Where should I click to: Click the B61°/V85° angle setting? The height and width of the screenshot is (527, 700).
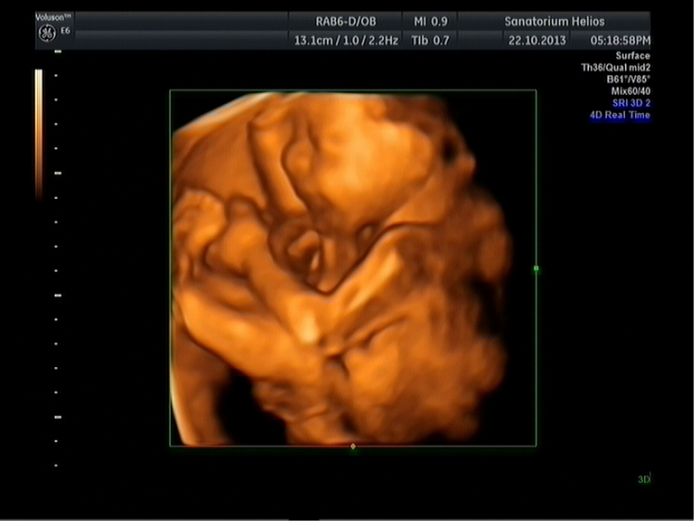tap(627, 80)
